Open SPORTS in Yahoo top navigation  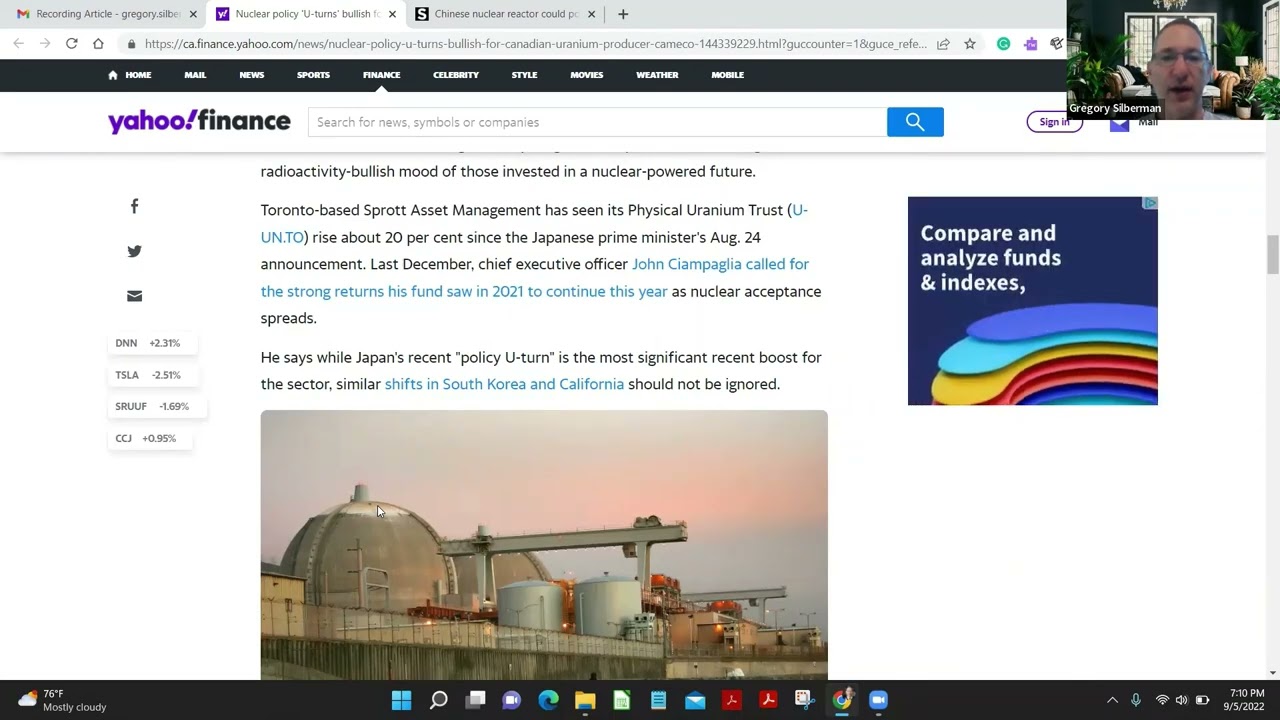(x=313, y=75)
